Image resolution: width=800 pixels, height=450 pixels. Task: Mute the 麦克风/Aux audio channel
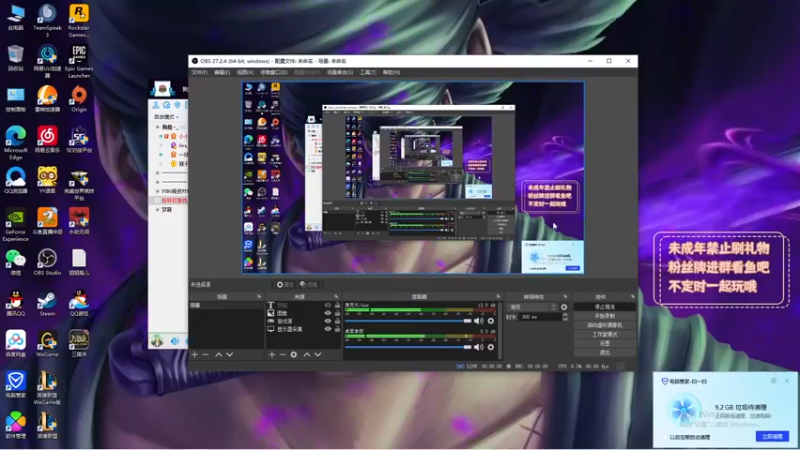pyautogui.click(x=478, y=321)
